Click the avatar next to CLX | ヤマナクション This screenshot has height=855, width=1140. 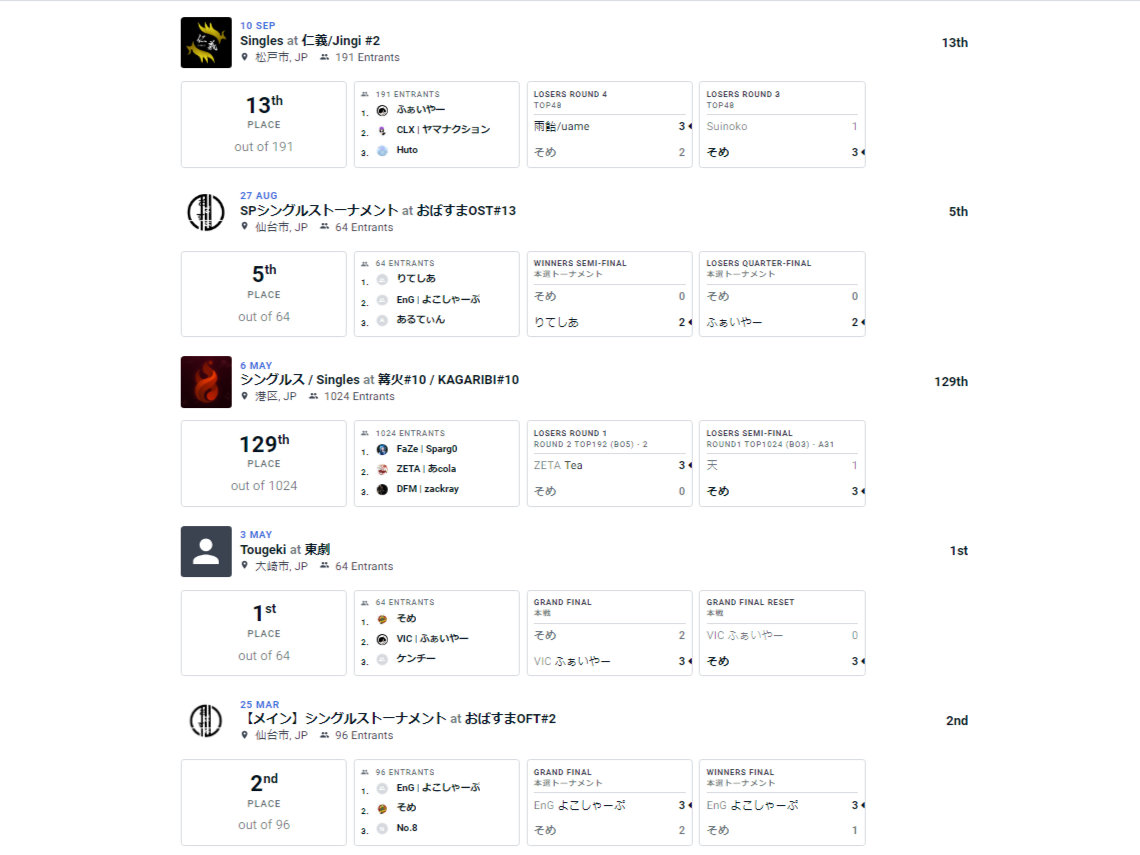point(382,130)
